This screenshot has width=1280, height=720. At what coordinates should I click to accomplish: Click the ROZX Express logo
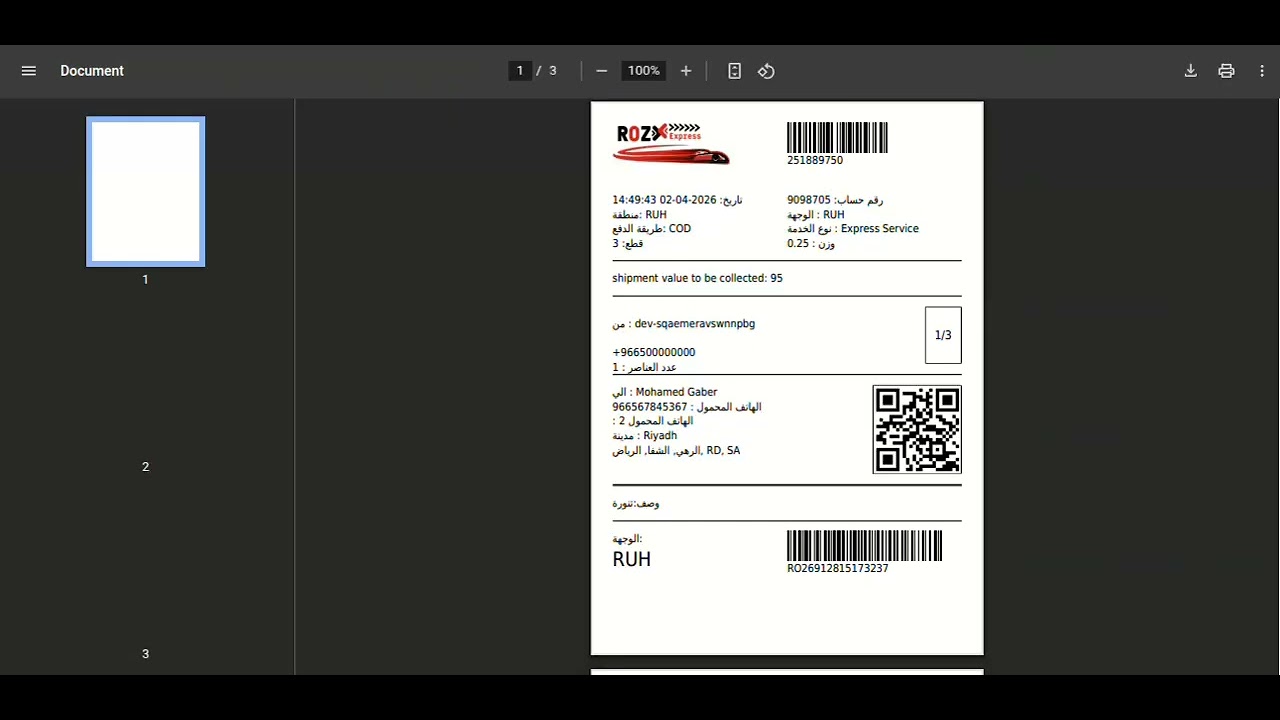tap(671, 143)
